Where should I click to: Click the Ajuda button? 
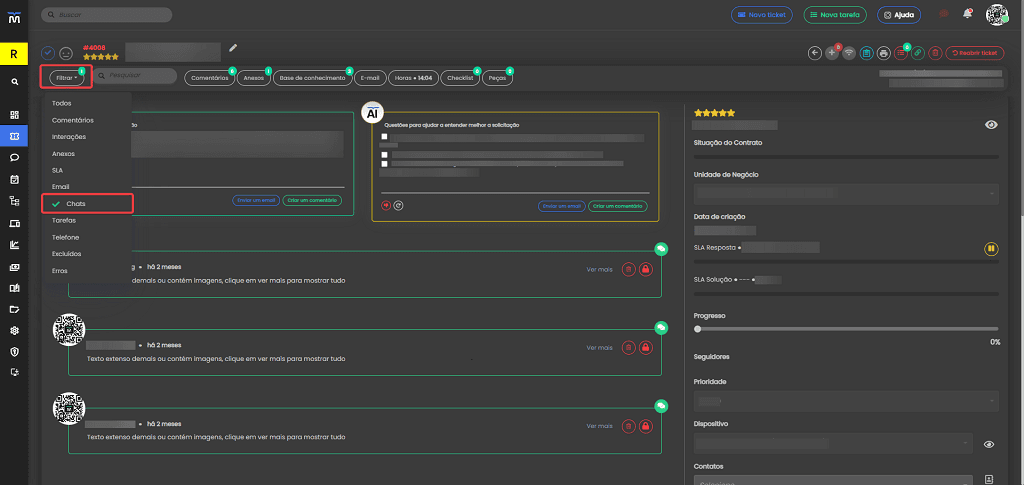(x=899, y=14)
